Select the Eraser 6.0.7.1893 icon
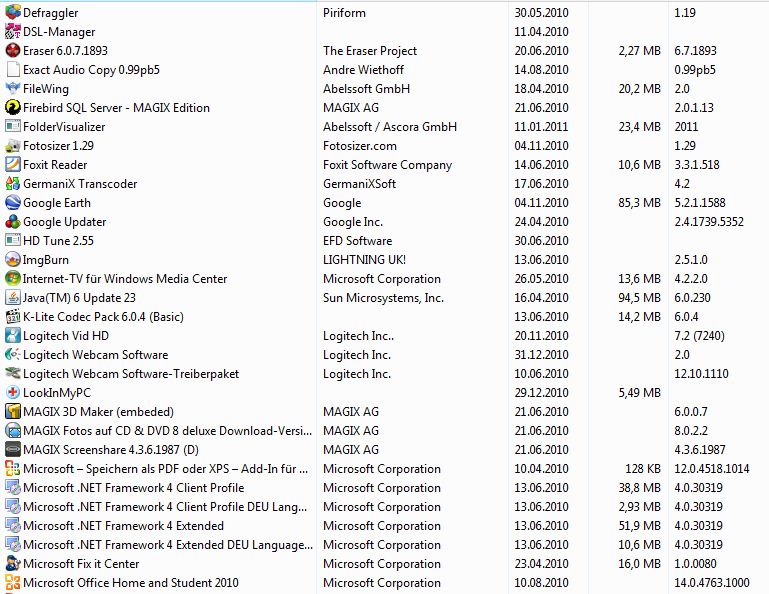Image resolution: width=769 pixels, height=594 pixels. point(13,51)
